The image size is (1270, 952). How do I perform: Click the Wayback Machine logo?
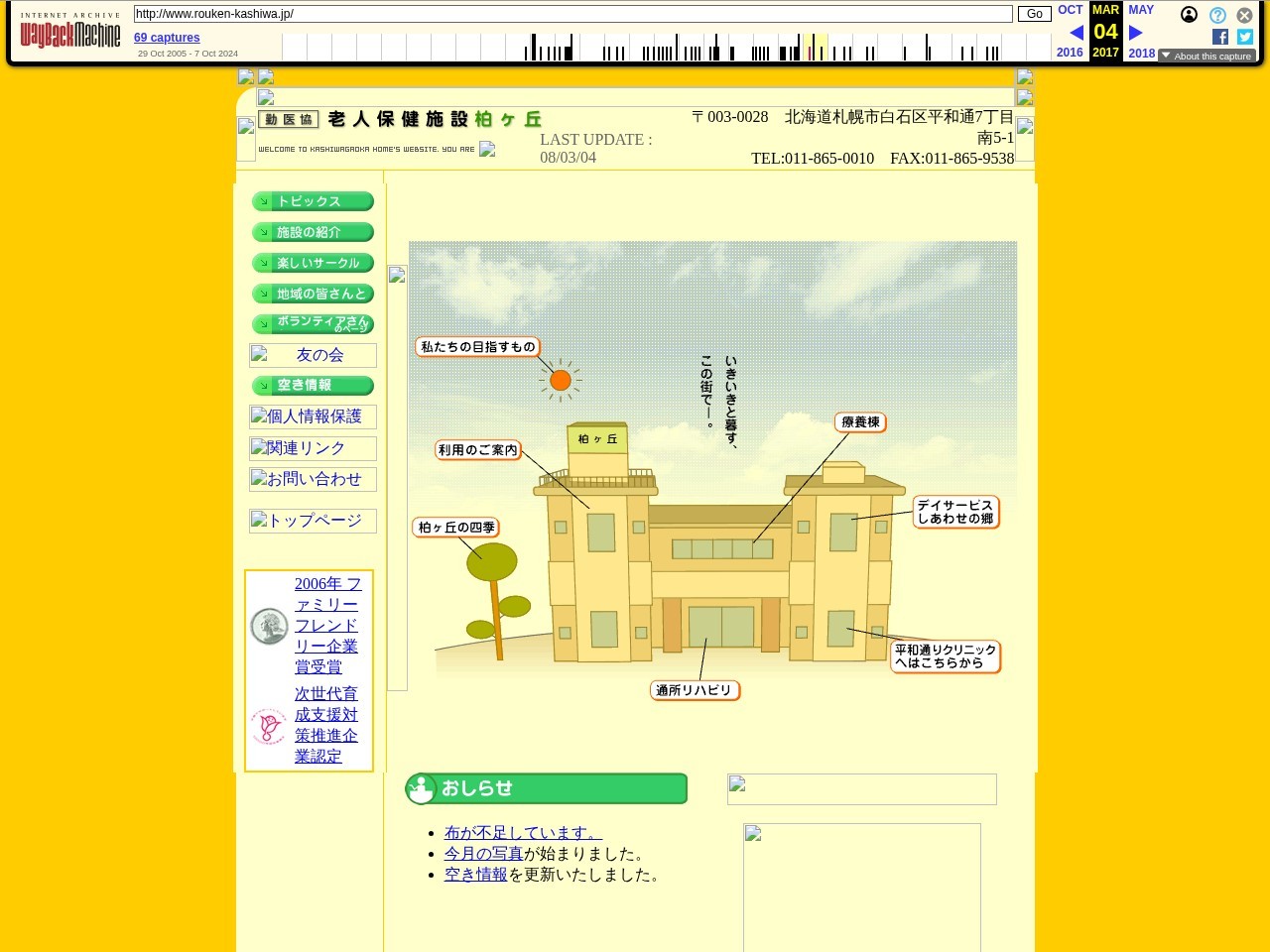[x=70, y=32]
